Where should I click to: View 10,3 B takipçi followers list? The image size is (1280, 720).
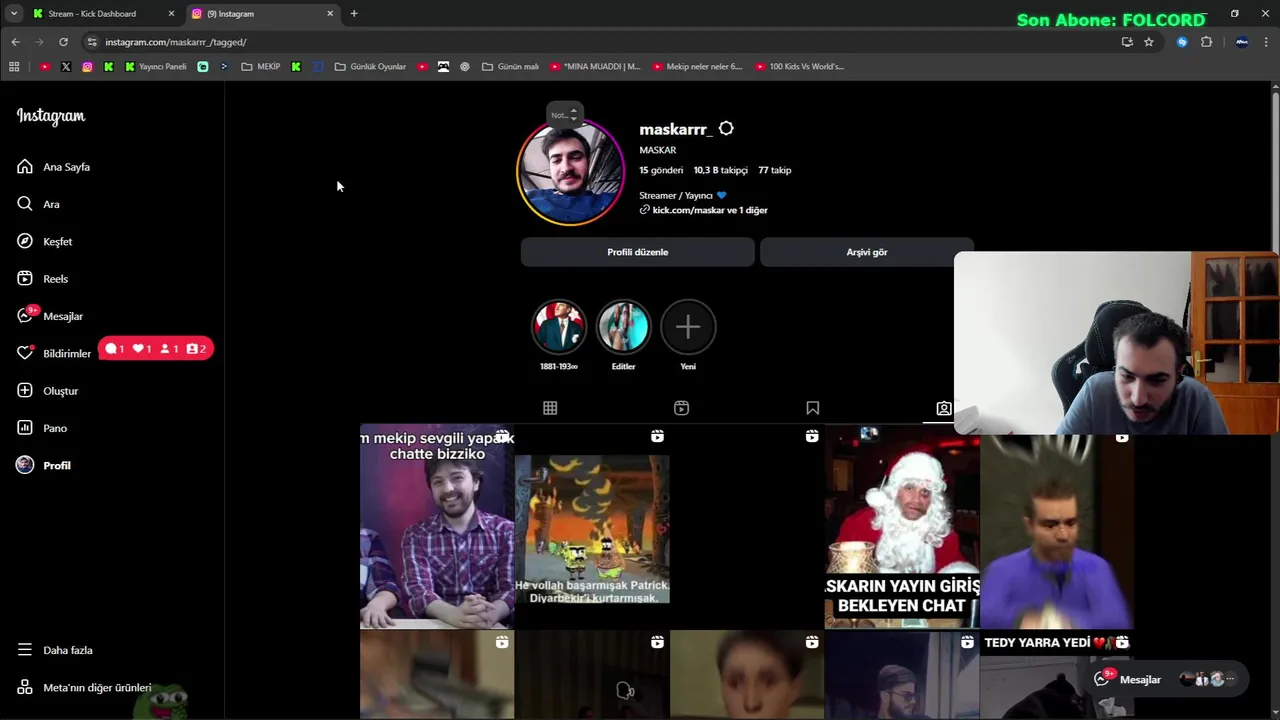[721, 170]
